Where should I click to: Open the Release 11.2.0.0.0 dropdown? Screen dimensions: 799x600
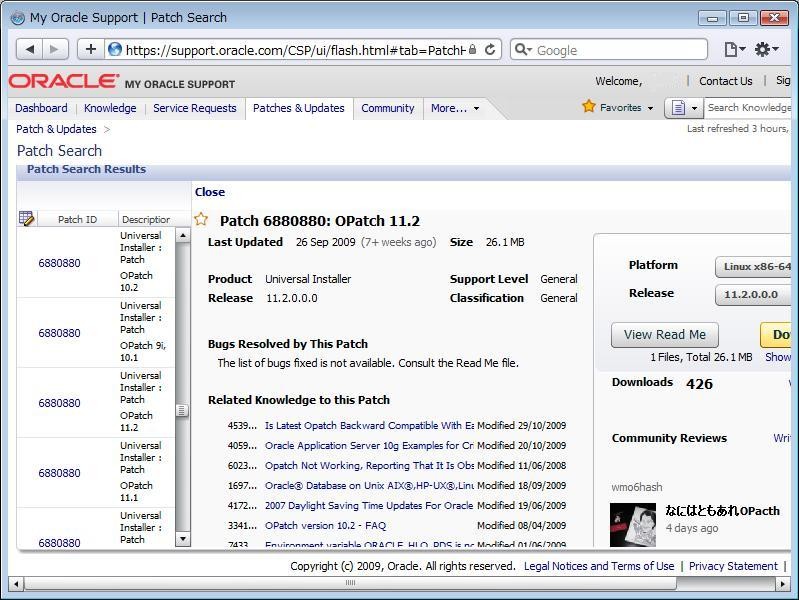[753, 295]
